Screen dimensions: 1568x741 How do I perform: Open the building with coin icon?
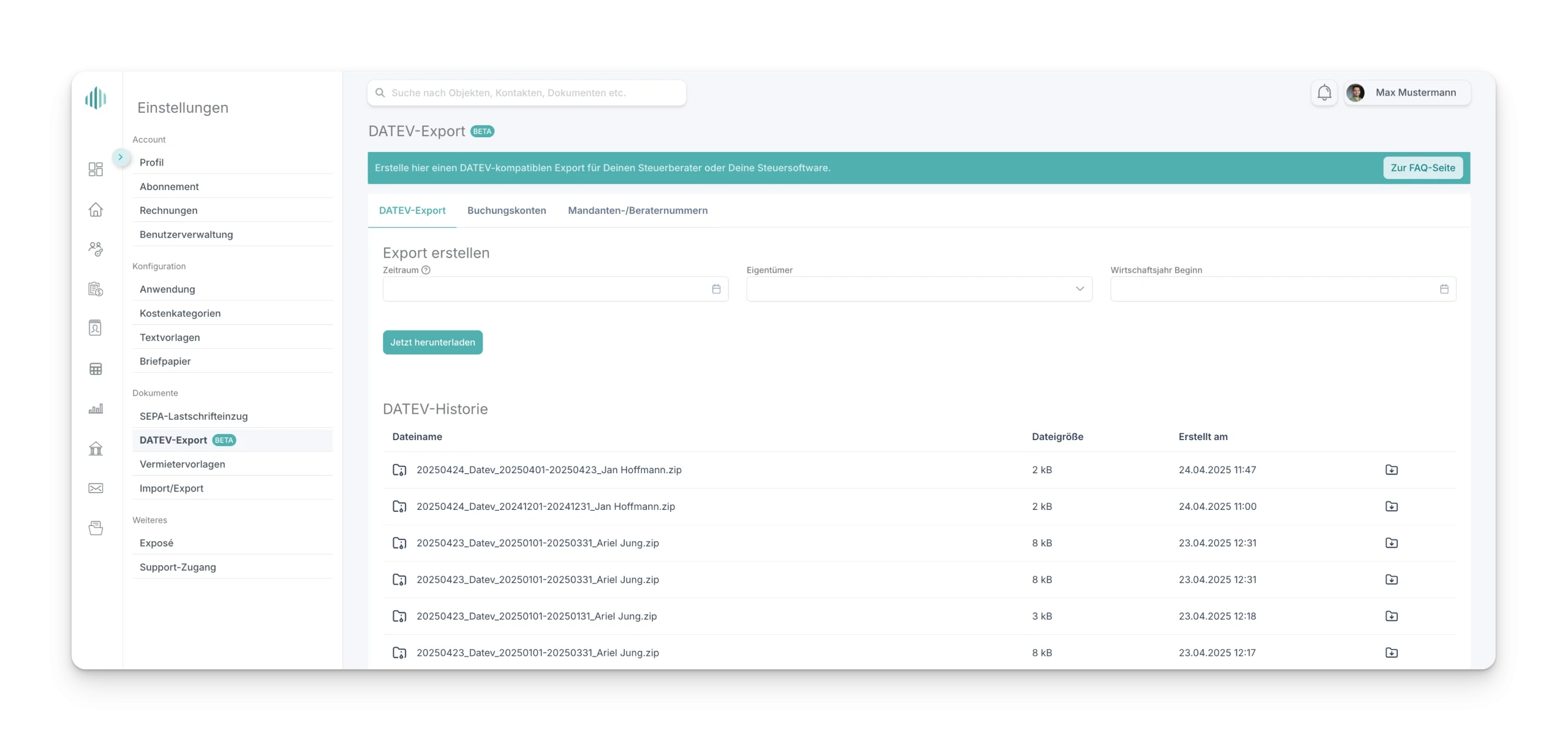[96, 289]
